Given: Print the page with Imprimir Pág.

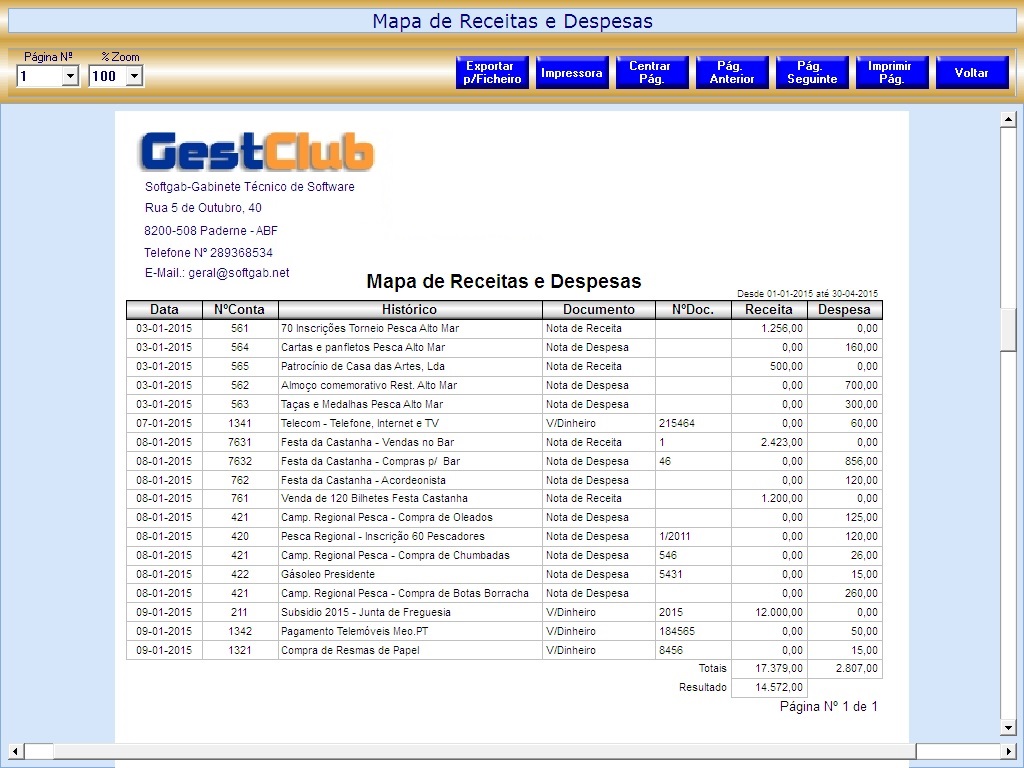Looking at the screenshot, I should tap(892, 73).
